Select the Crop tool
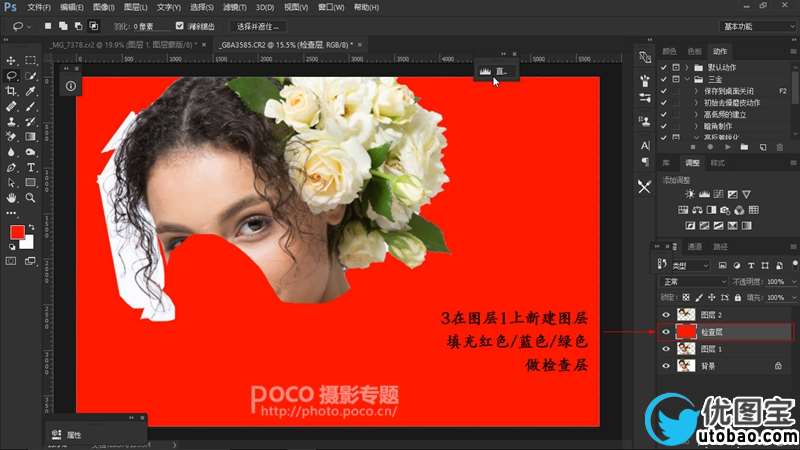 (11, 90)
